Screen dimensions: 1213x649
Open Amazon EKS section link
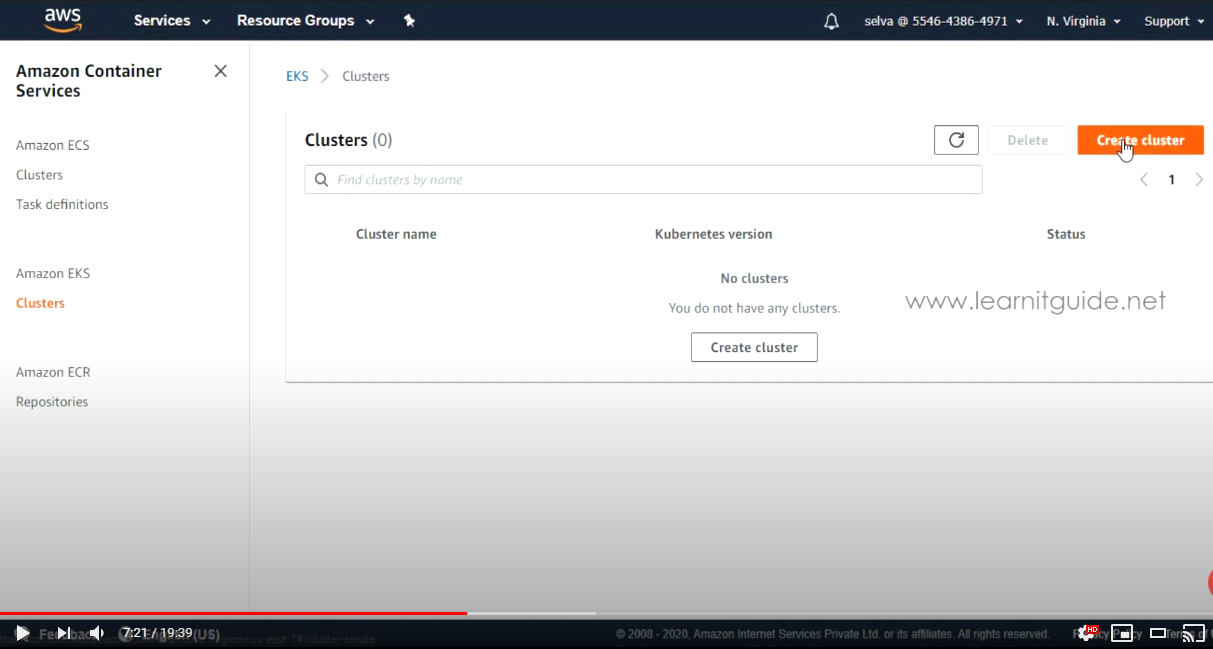[53, 273]
